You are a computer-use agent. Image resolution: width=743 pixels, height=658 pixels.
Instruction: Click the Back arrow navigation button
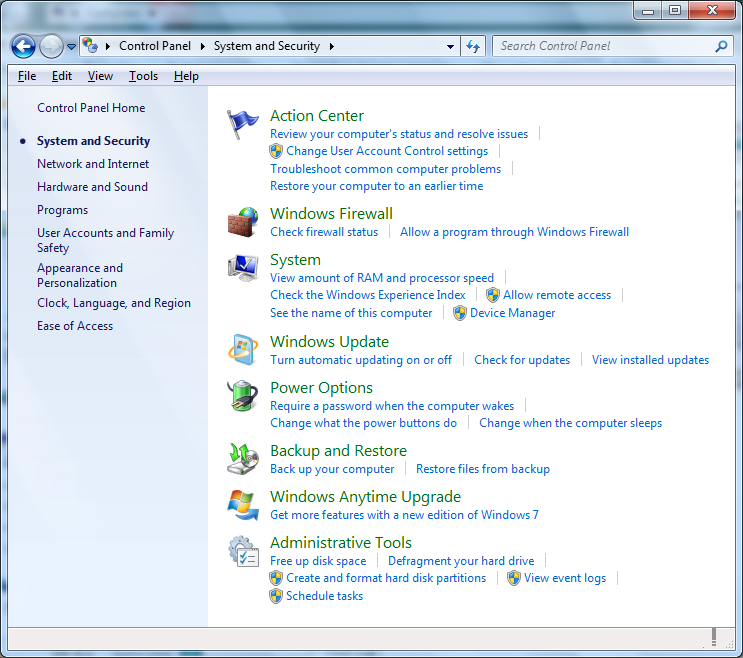point(23,46)
